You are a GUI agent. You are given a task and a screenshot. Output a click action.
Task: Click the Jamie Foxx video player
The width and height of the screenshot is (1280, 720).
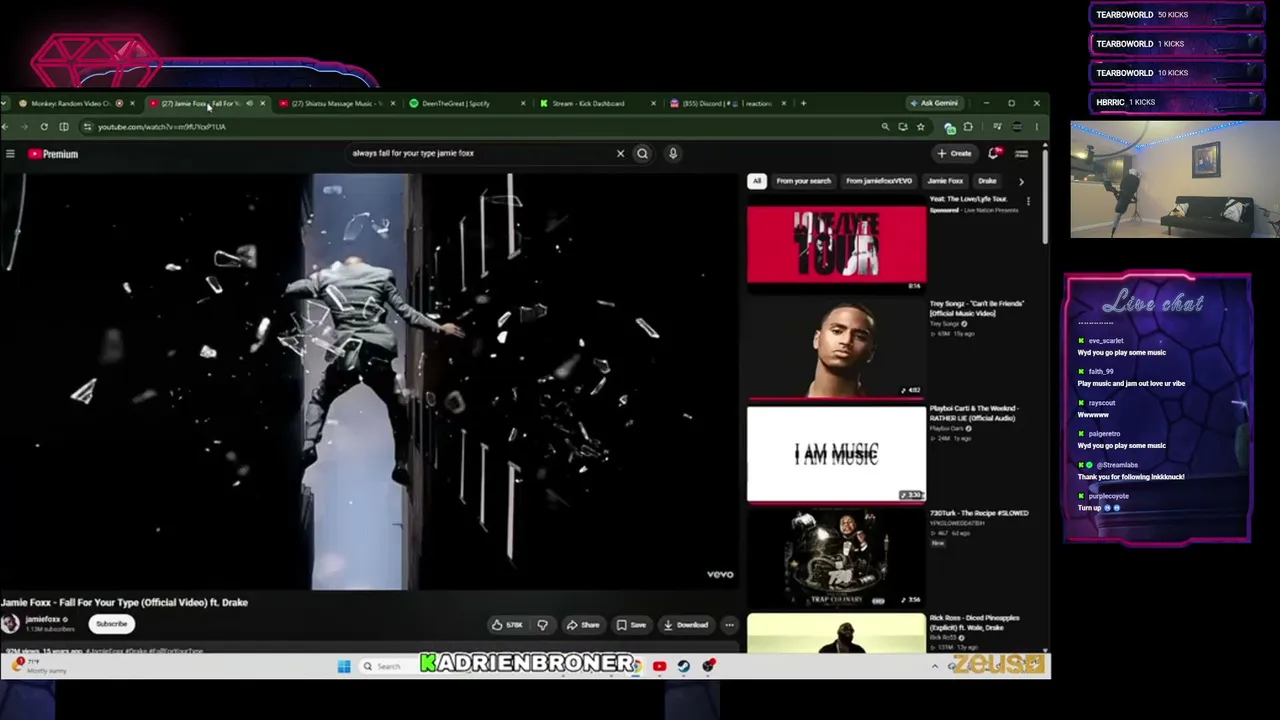368,382
